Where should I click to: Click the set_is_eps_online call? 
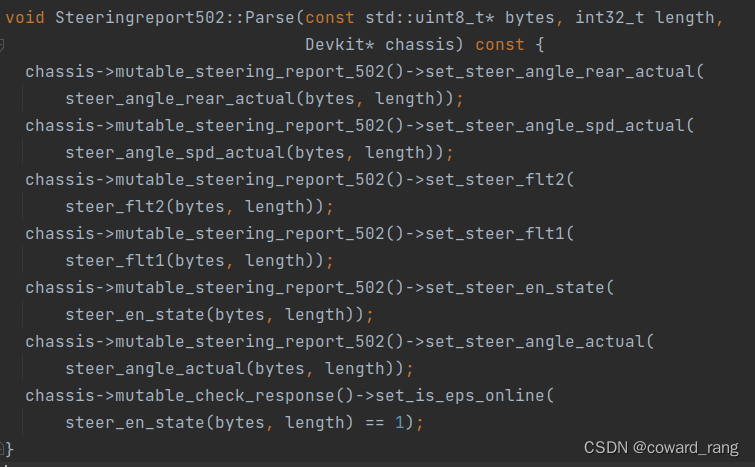465,395
